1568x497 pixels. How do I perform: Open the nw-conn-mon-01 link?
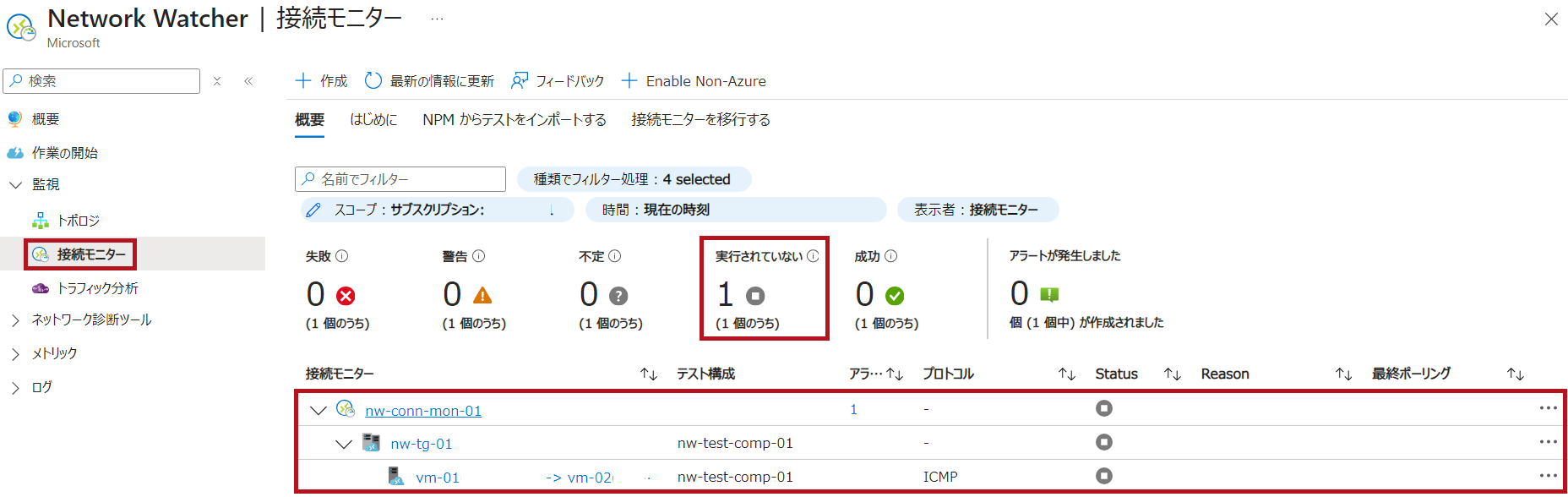[423, 411]
